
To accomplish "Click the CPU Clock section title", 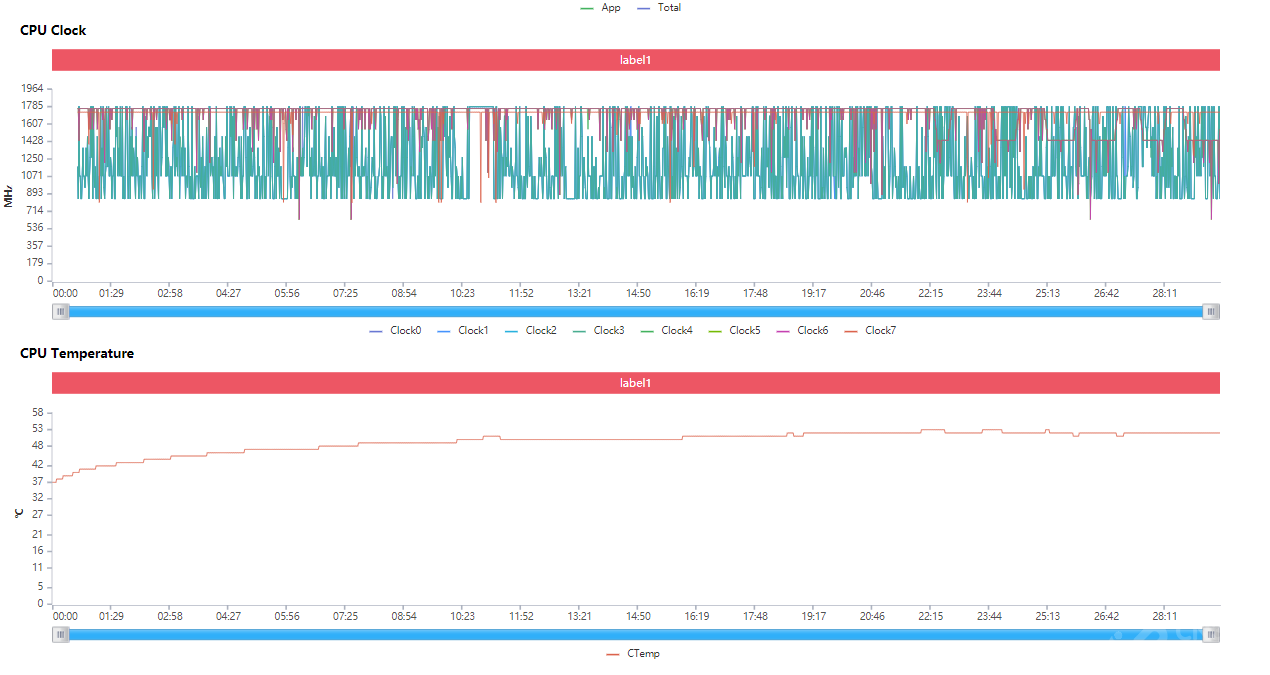I will coord(53,31).
